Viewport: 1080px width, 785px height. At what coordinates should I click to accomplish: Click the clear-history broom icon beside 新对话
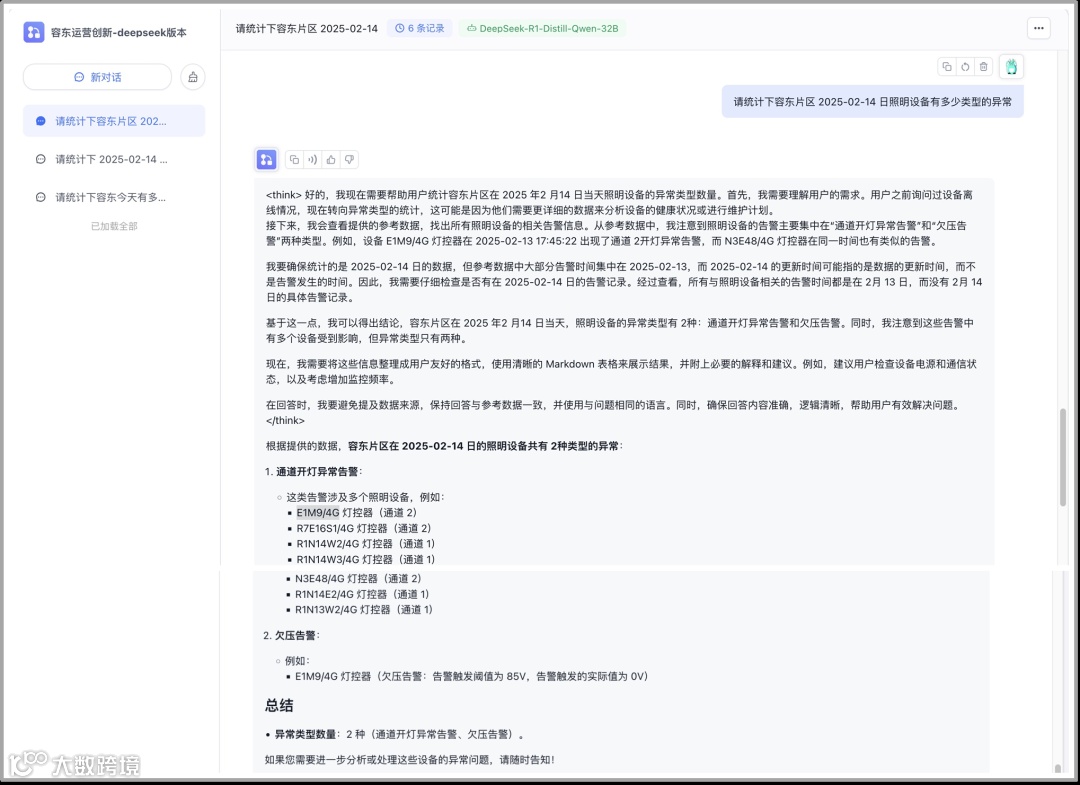(x=193, y=77)
